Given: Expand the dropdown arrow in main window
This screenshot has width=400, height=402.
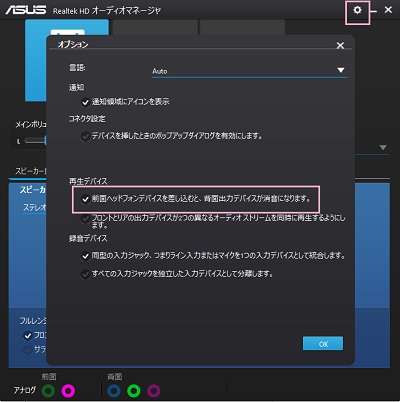Looking at the screenshot, I should tap(383, 147).
